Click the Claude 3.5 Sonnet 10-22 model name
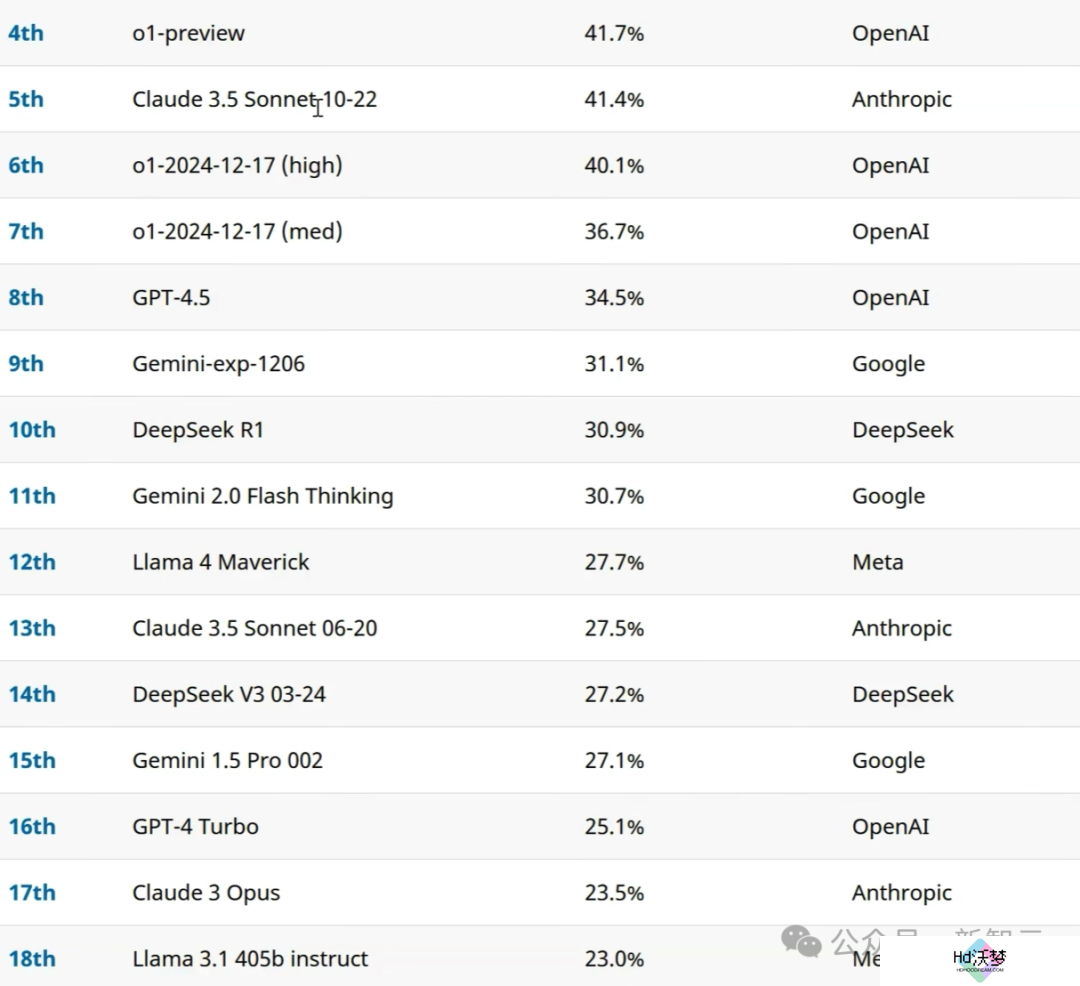Screen dimensions: 1080x986 coord(255,99)
